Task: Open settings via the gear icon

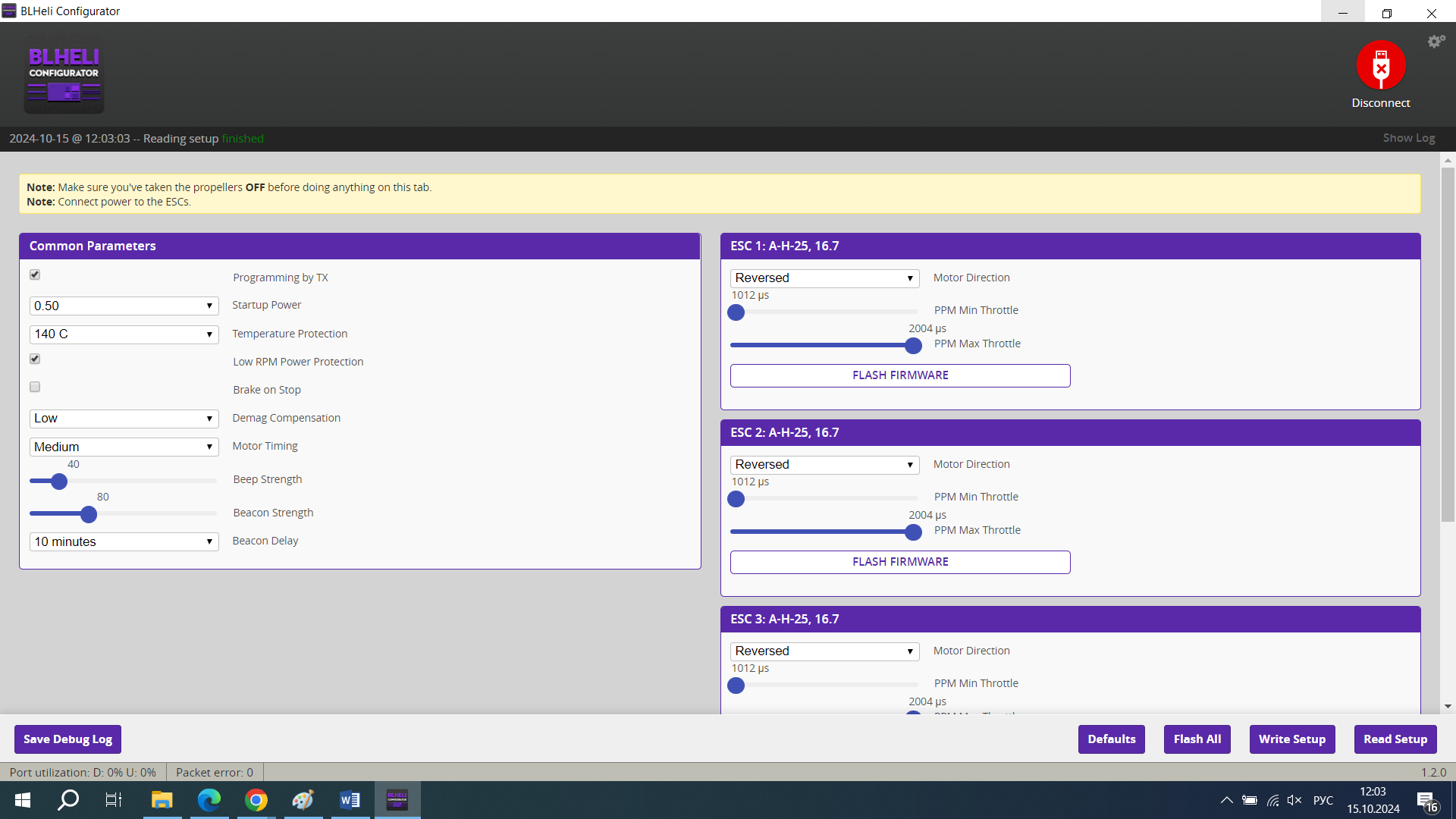Action: pyautogui.click(x=1436, y=42)
